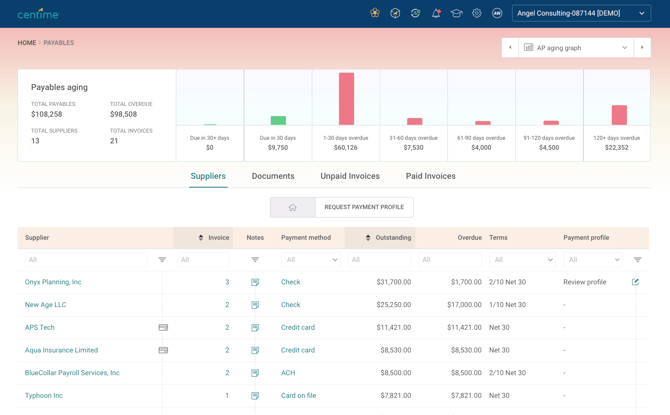Screen dimensions: 670x415
Task: Open the notifications bell
Action: point(436,13)
